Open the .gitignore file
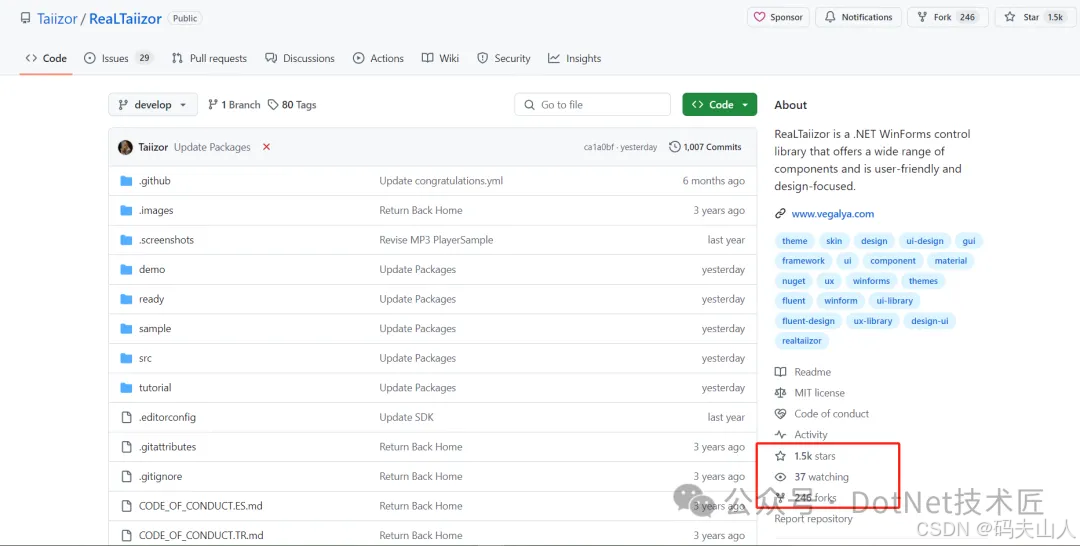The width and height of the screenshot is (1080, 546). (160, 477)
